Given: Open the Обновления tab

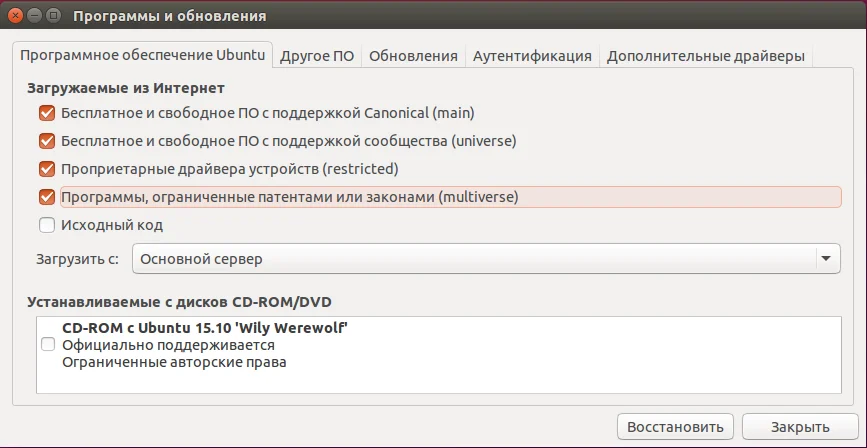Looking at the screenshot, I should [x=413, y=56].
